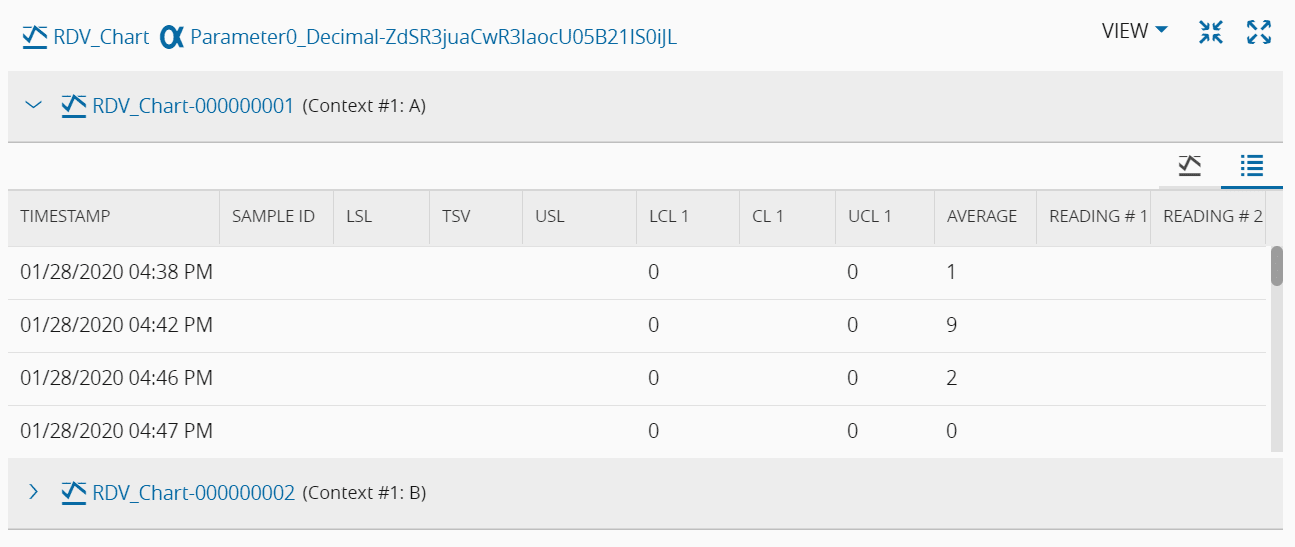Viewport: 1295px width, 547px height.
Task: Click chart icon beside RDV_Chart-000000001
Action: coord(74,105)
